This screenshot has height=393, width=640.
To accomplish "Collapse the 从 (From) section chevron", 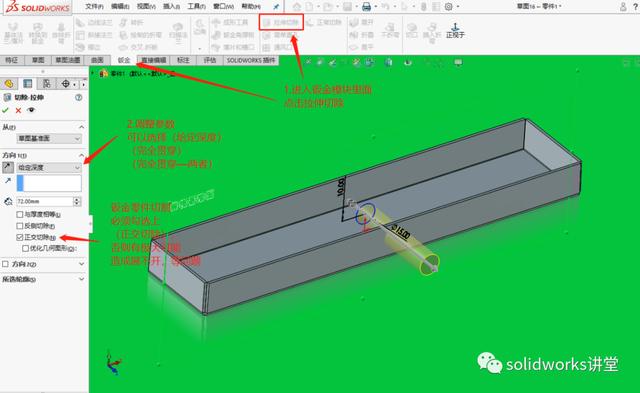I will (81, 127).
